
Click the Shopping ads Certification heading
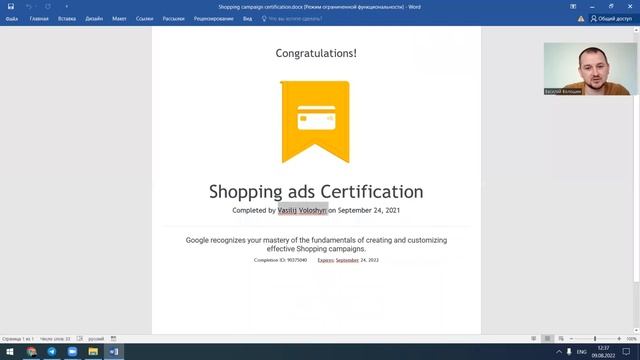coord(316,192)
